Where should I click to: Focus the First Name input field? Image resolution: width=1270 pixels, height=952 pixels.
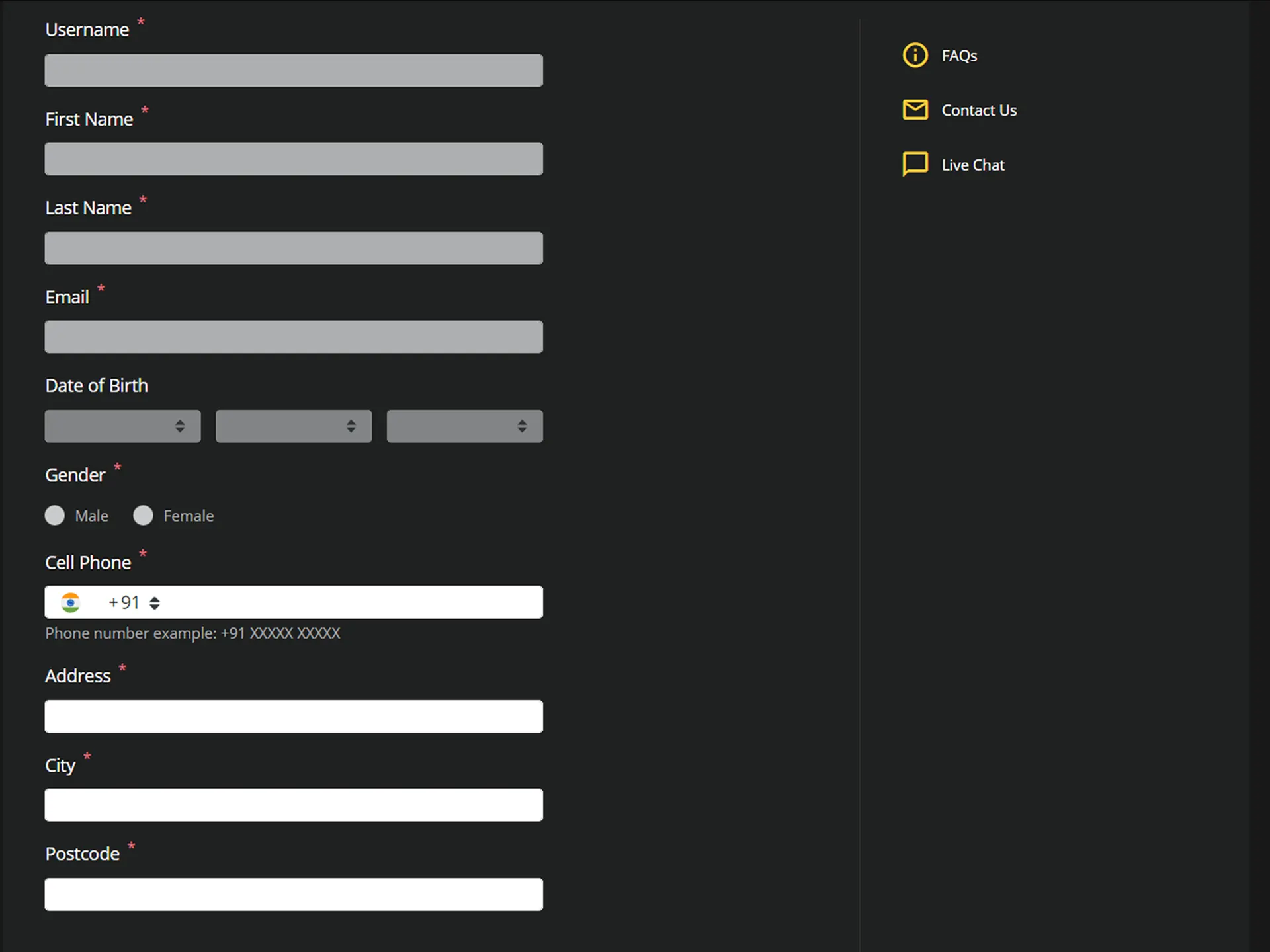pos(294,159)
